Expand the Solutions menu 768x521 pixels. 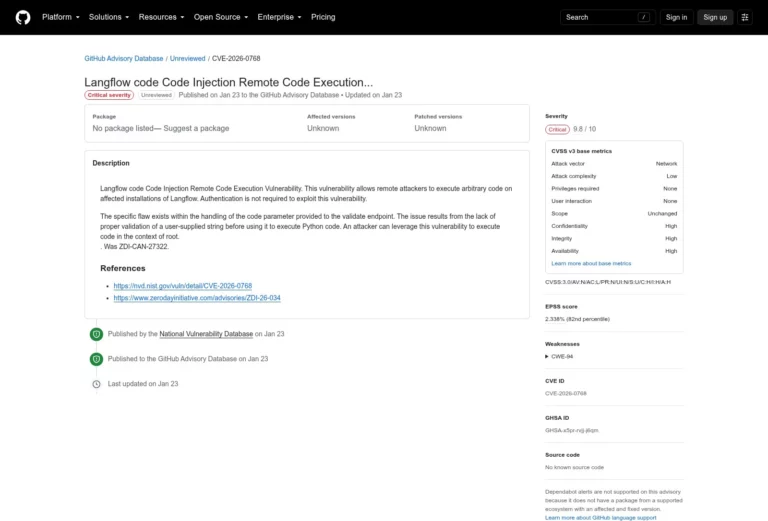point(109,17)
